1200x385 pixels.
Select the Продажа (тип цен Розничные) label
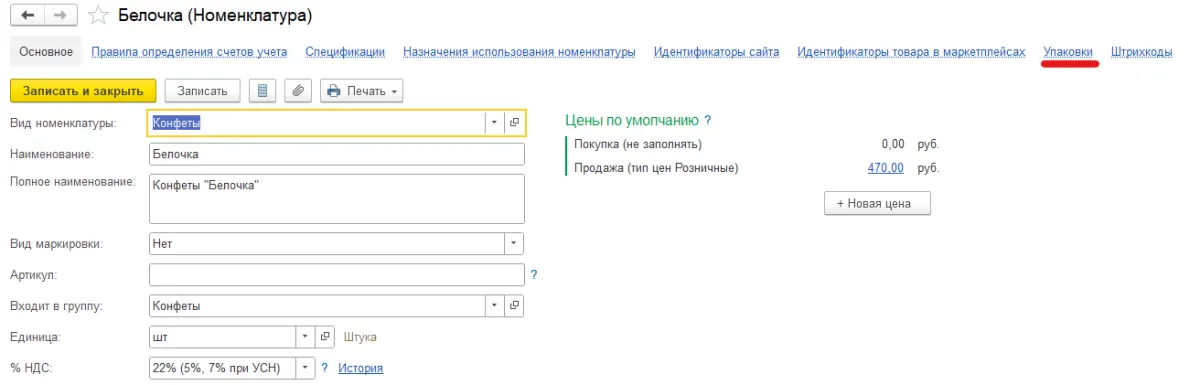(656, 168)
